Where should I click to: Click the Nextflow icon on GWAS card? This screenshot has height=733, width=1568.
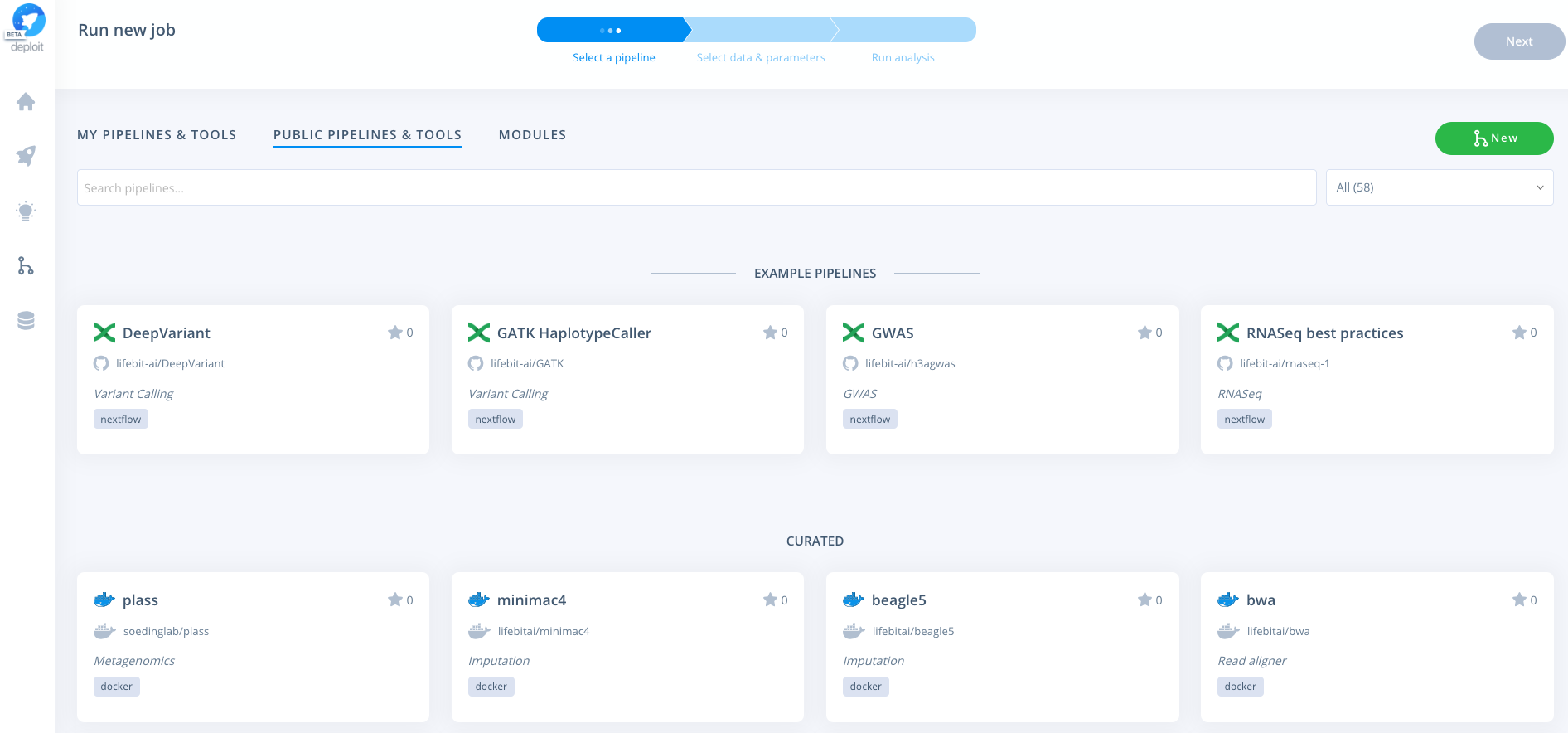click(854, 333)
